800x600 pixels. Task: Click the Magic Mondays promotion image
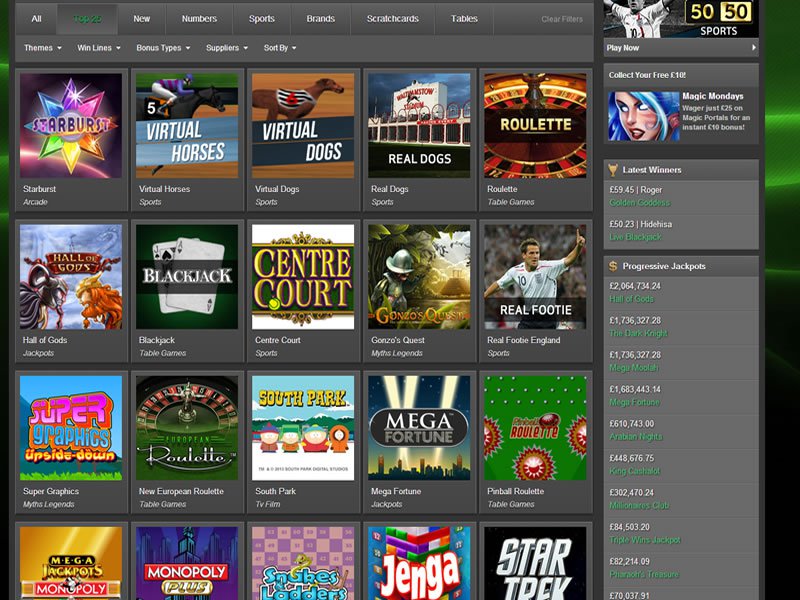643,116
